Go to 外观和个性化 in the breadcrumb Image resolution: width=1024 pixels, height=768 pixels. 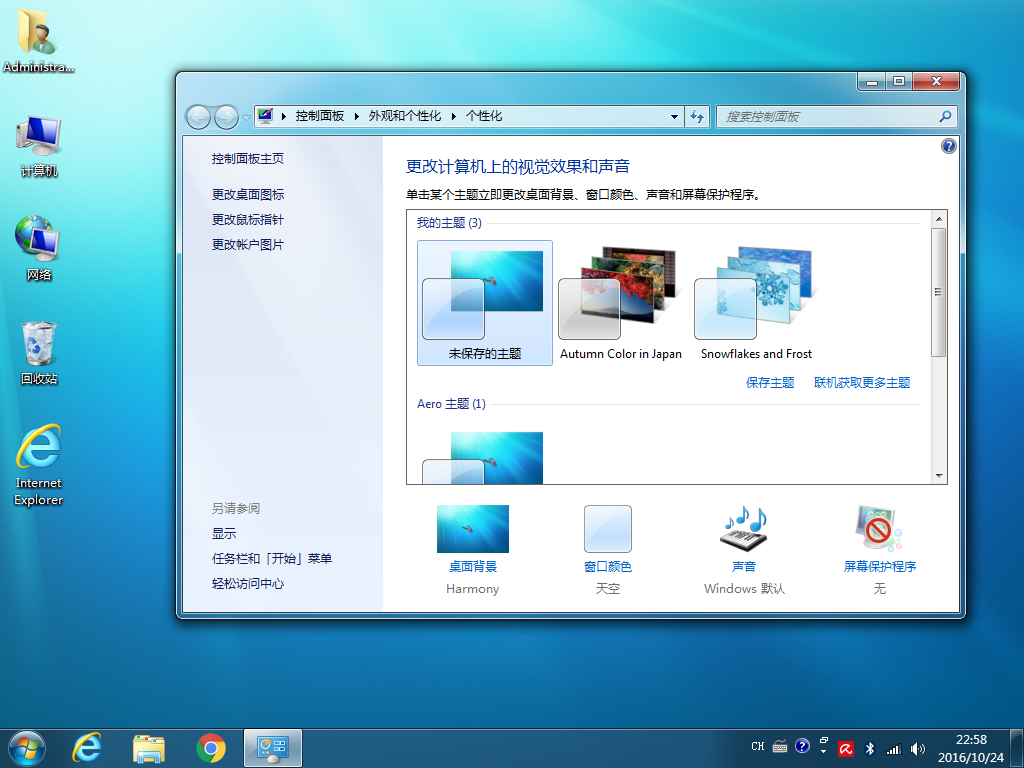tap(404, 116)
